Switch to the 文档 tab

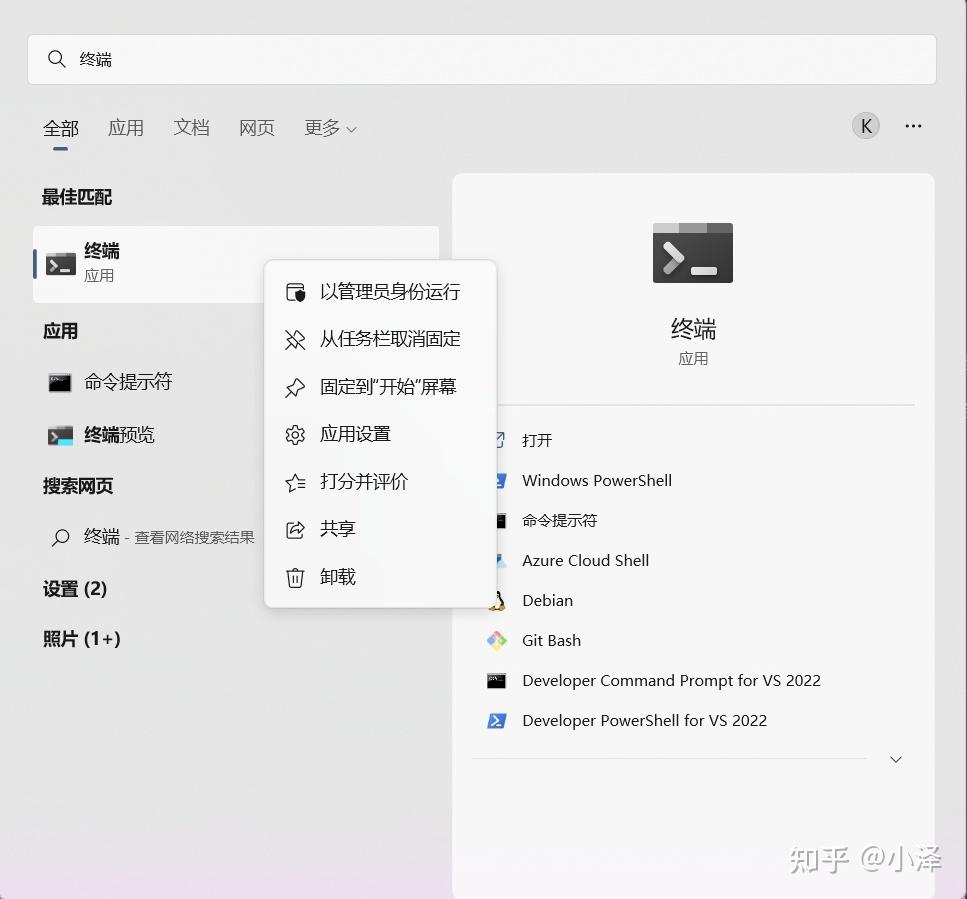click(x=191, y=128)
